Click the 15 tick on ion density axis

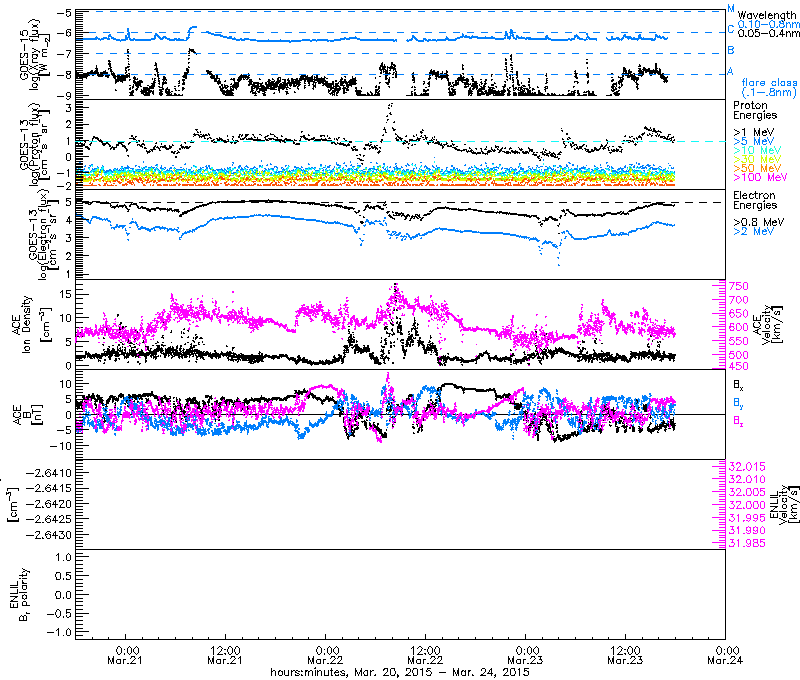point(66,294)
